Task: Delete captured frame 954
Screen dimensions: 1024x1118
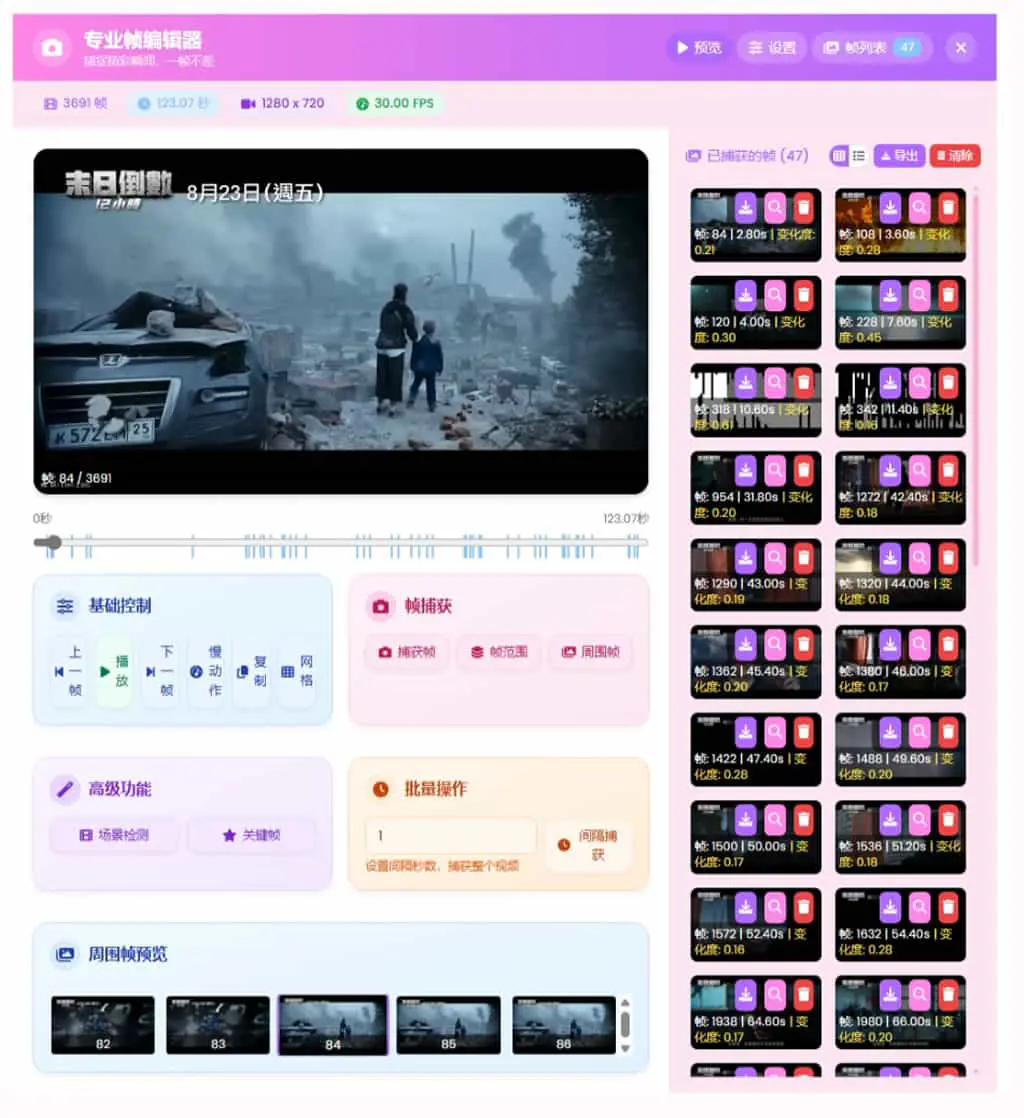Action: pyautogui.click(x=804, y=471)
